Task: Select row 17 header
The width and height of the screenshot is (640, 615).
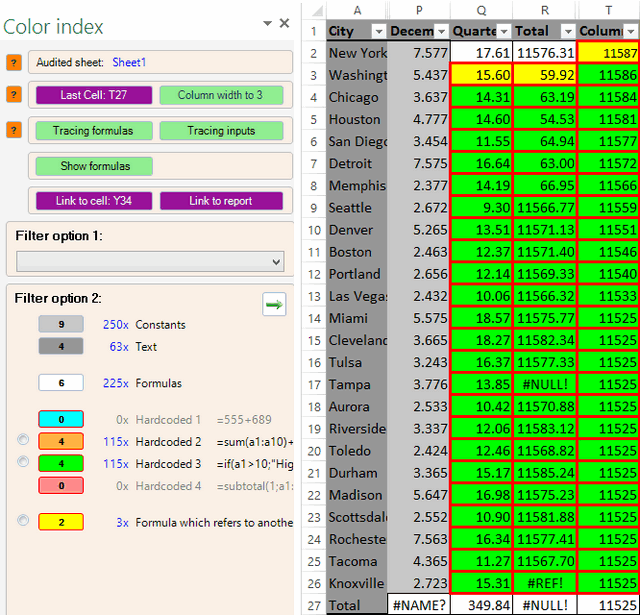Action: tap(314, 384)
